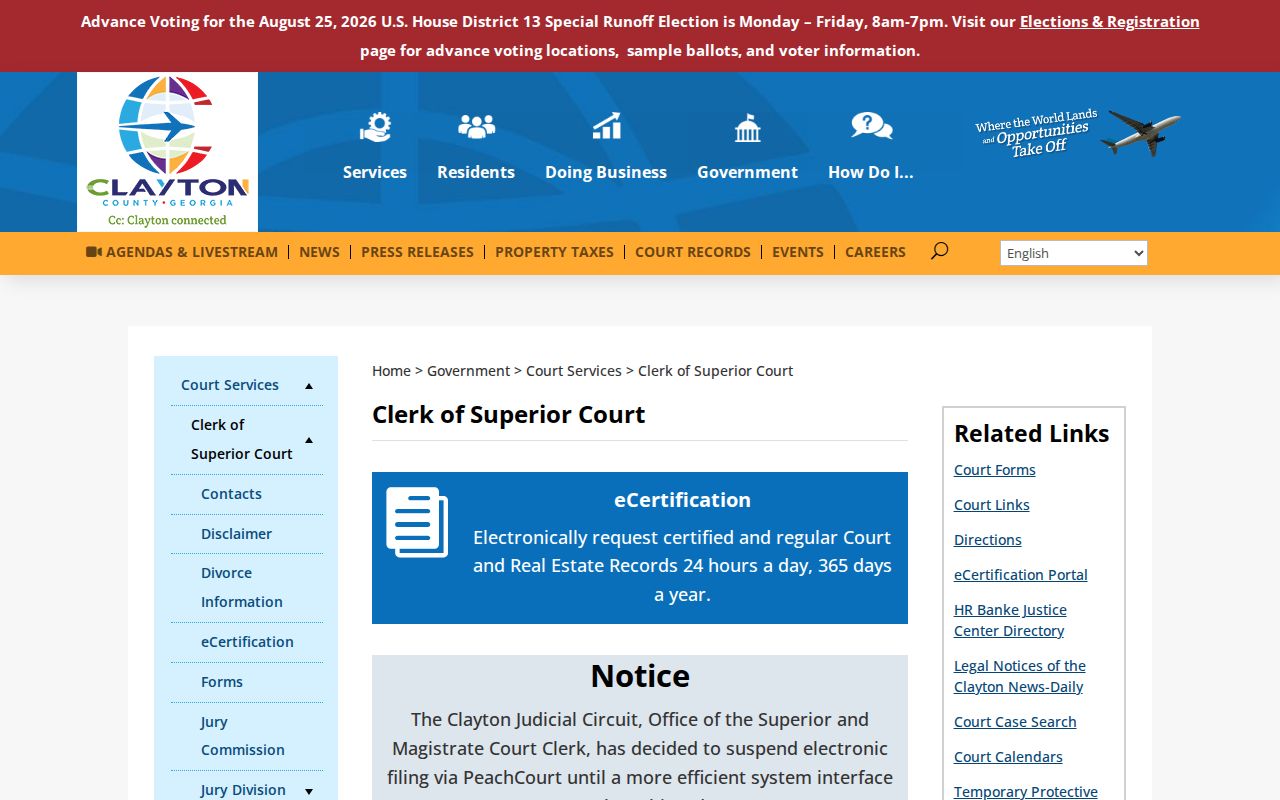Open Jury Commission in the sidebar

(243, 736)
